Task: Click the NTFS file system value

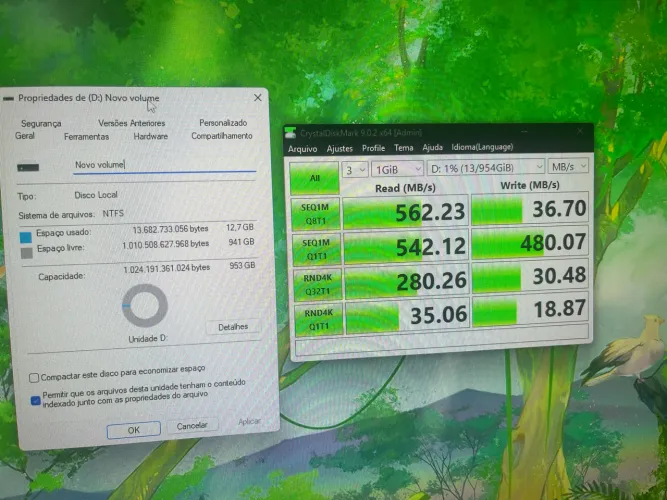Action: coord(113,214)
